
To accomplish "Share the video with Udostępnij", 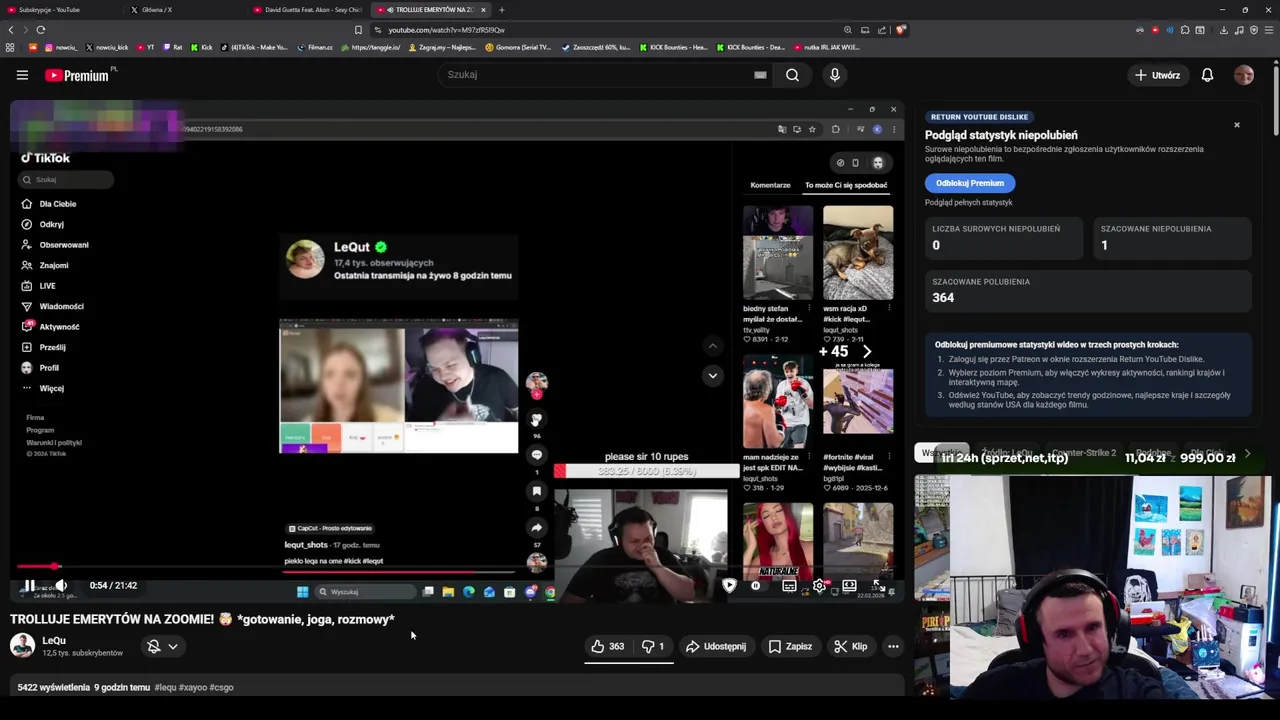I will [x=716, y=646].
